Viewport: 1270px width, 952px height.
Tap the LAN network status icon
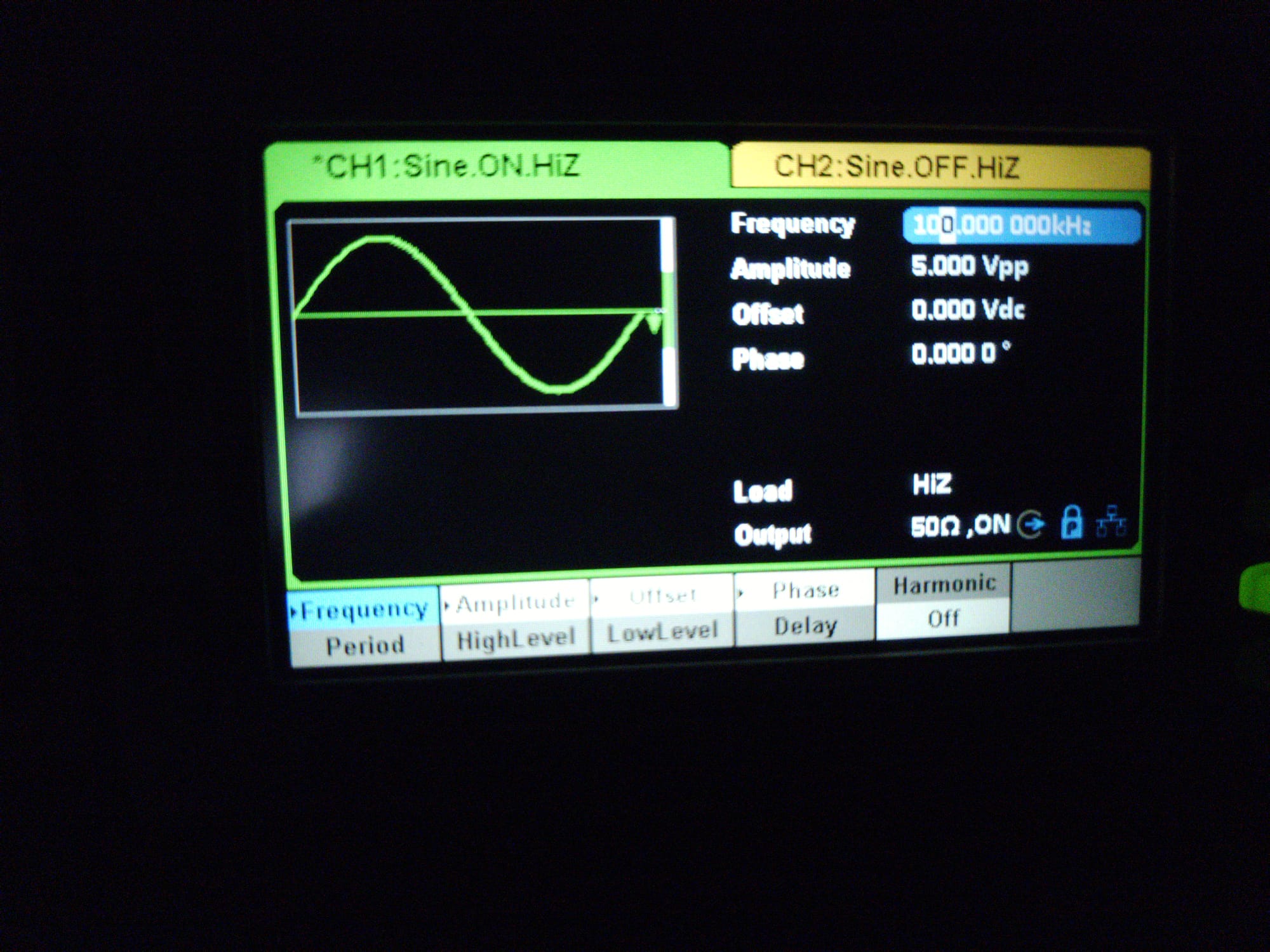coord(1111,522)
